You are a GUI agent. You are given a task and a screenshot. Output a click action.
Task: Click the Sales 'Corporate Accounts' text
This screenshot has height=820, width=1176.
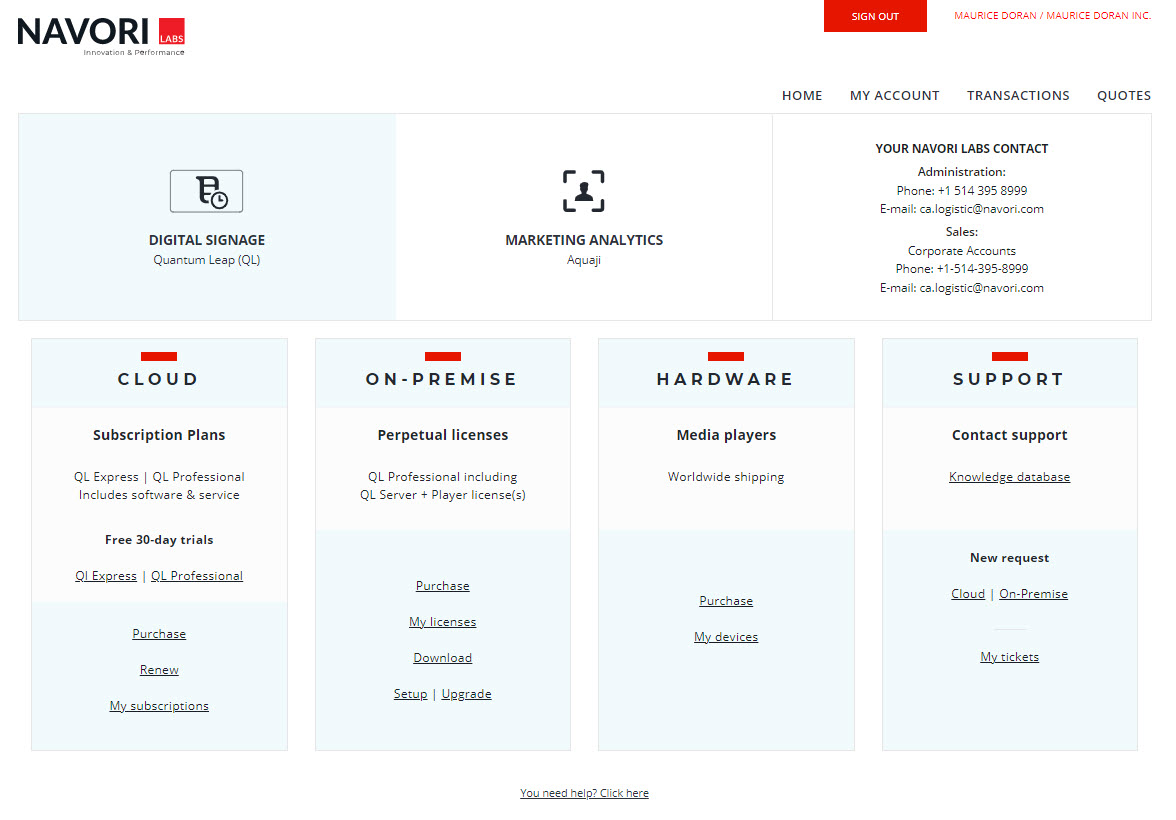tap(962, 251)
